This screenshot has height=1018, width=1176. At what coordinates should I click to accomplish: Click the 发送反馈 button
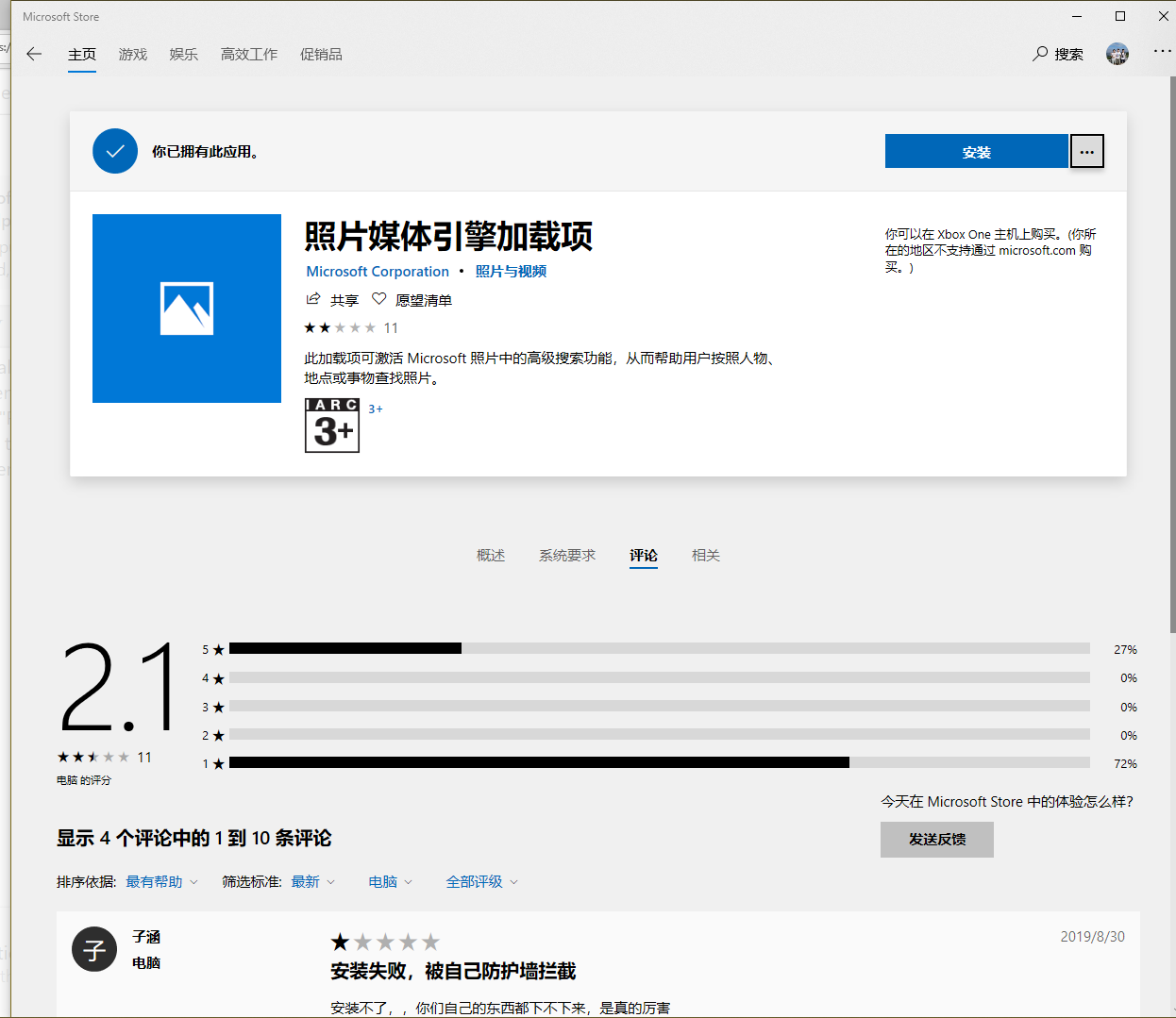click(937, 840)
